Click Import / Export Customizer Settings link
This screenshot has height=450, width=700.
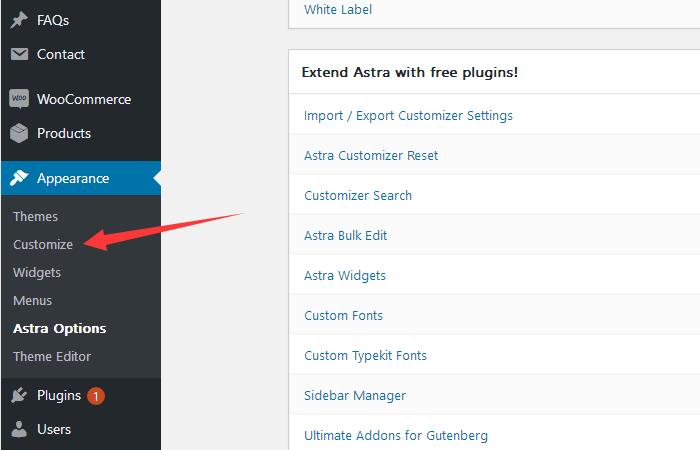pos(408,115)
